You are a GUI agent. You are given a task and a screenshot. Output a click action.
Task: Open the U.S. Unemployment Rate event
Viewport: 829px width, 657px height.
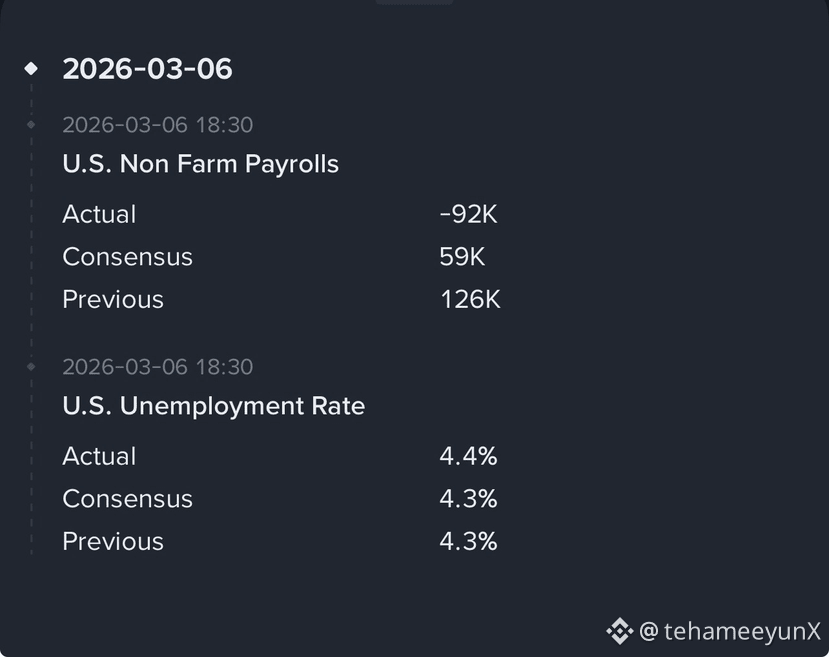[214, 406]
